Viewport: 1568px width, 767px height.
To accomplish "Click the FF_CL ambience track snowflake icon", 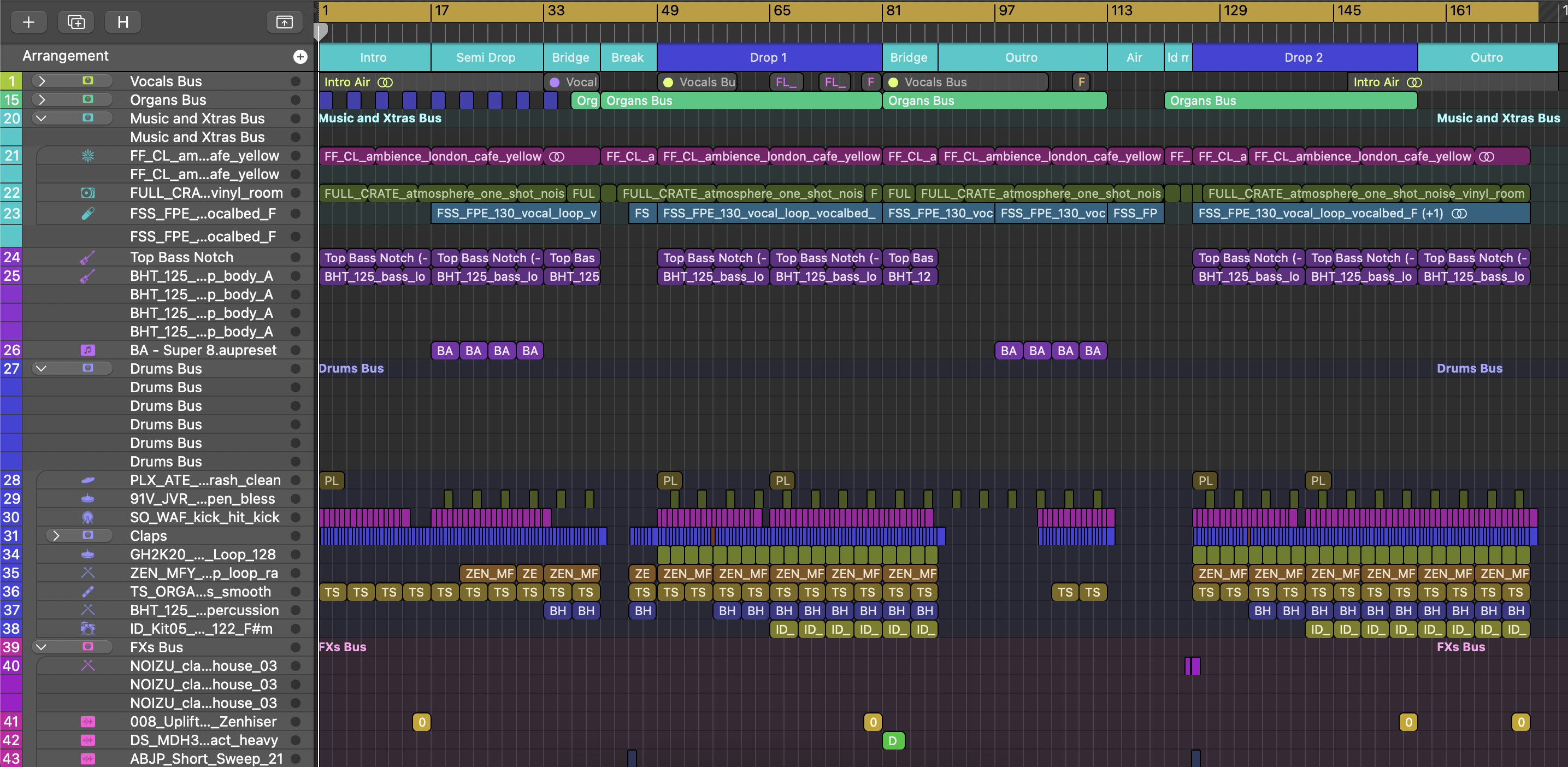I will 87,156.
